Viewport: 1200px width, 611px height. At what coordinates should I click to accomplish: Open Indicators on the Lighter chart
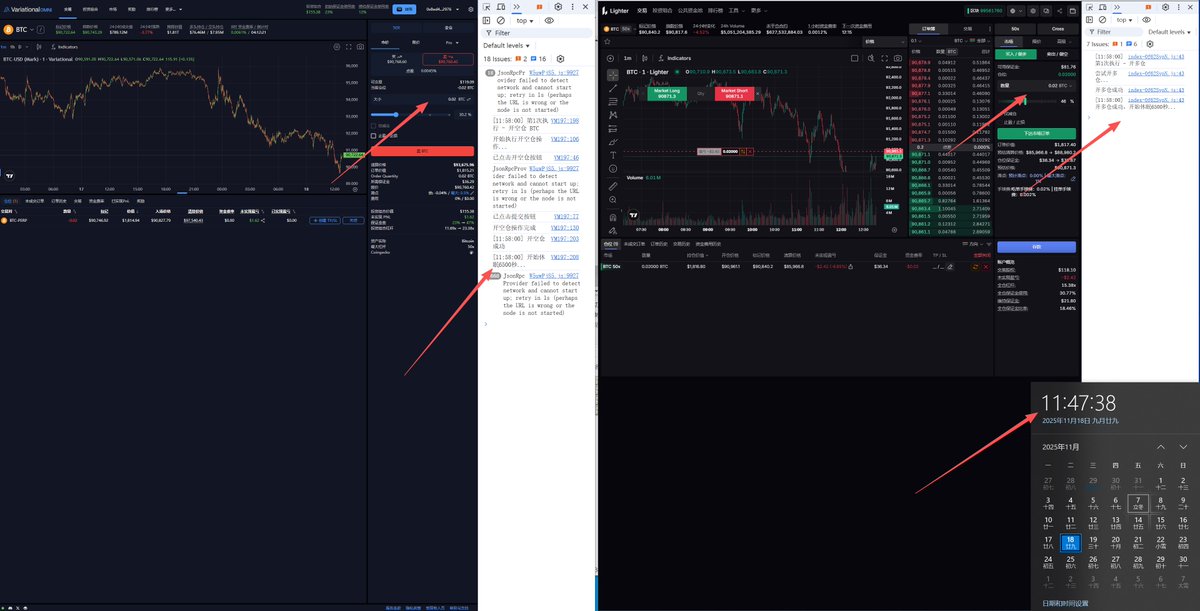click(x=678, y=58)
